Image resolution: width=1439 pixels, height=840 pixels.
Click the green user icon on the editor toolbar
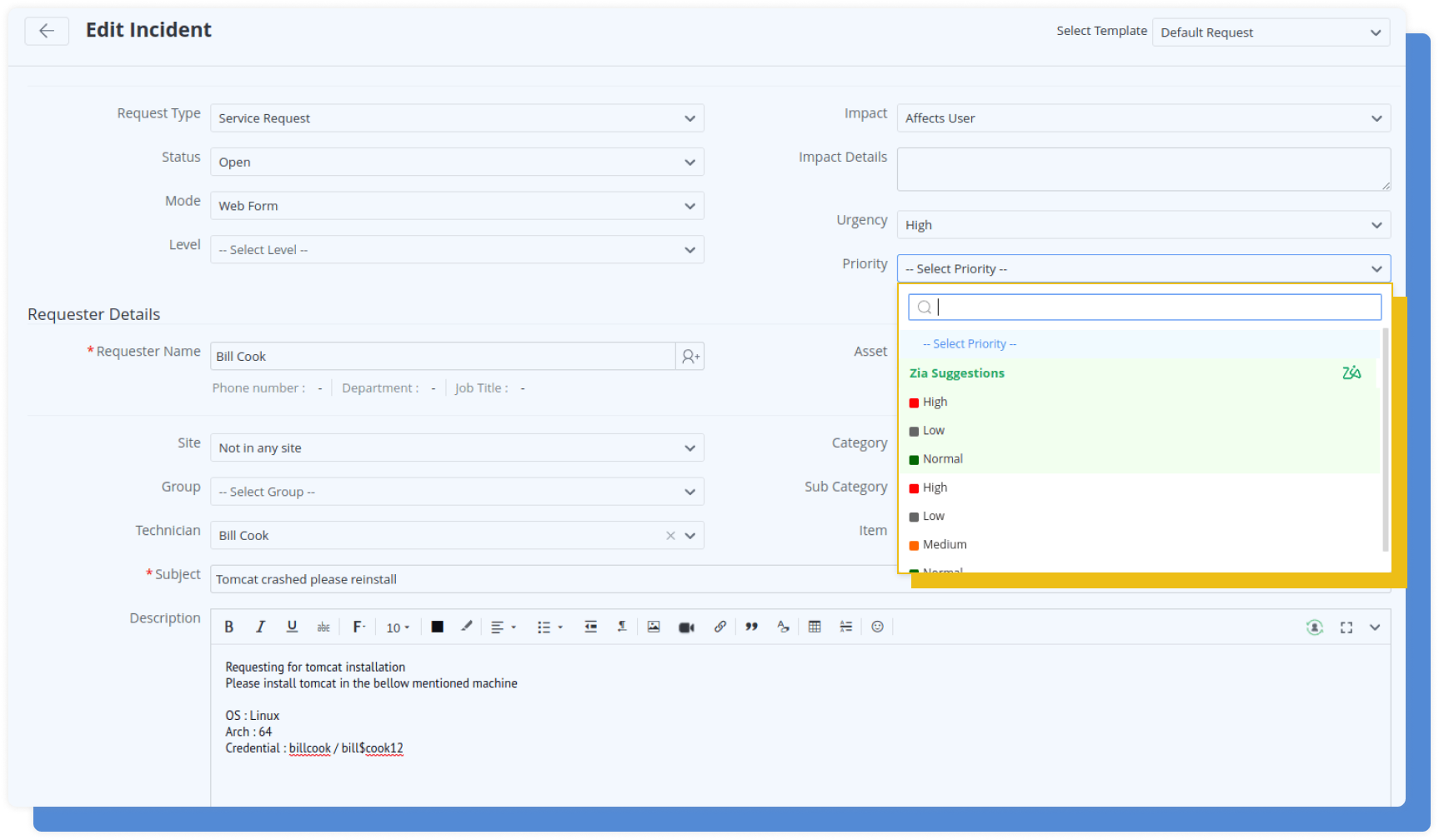(x=1315, y=627)
